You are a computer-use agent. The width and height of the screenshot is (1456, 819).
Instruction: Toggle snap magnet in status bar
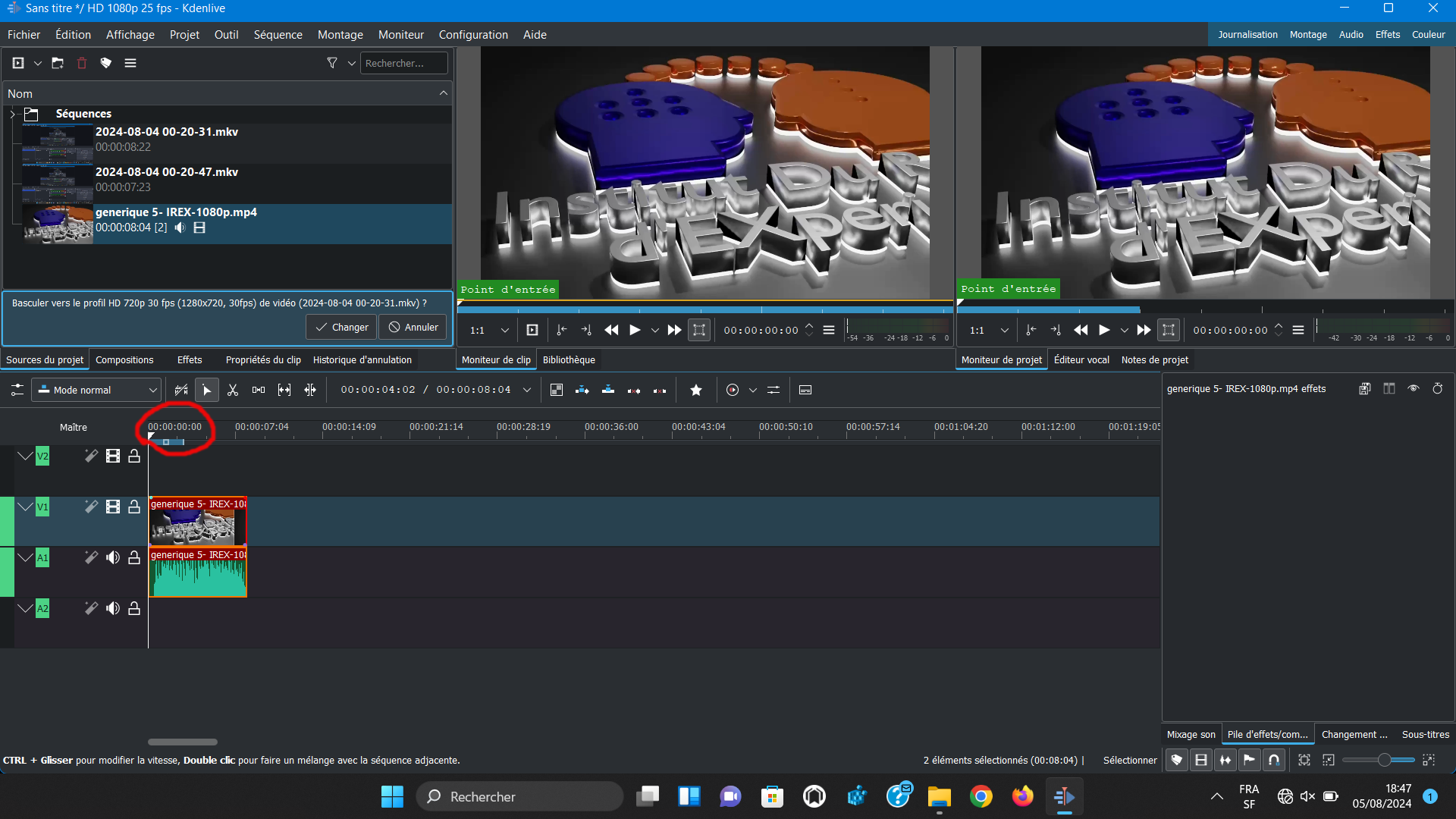tap(1274, 760)
